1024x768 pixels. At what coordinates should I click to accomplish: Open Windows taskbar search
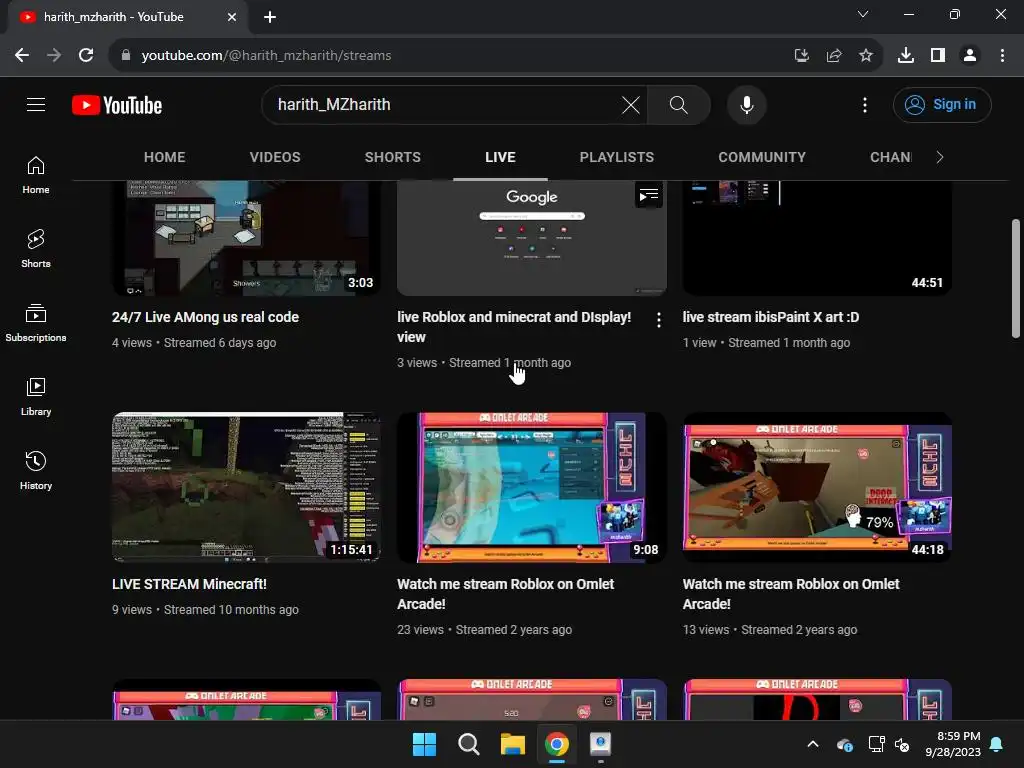pyautogui.click(x=469, y=744)
